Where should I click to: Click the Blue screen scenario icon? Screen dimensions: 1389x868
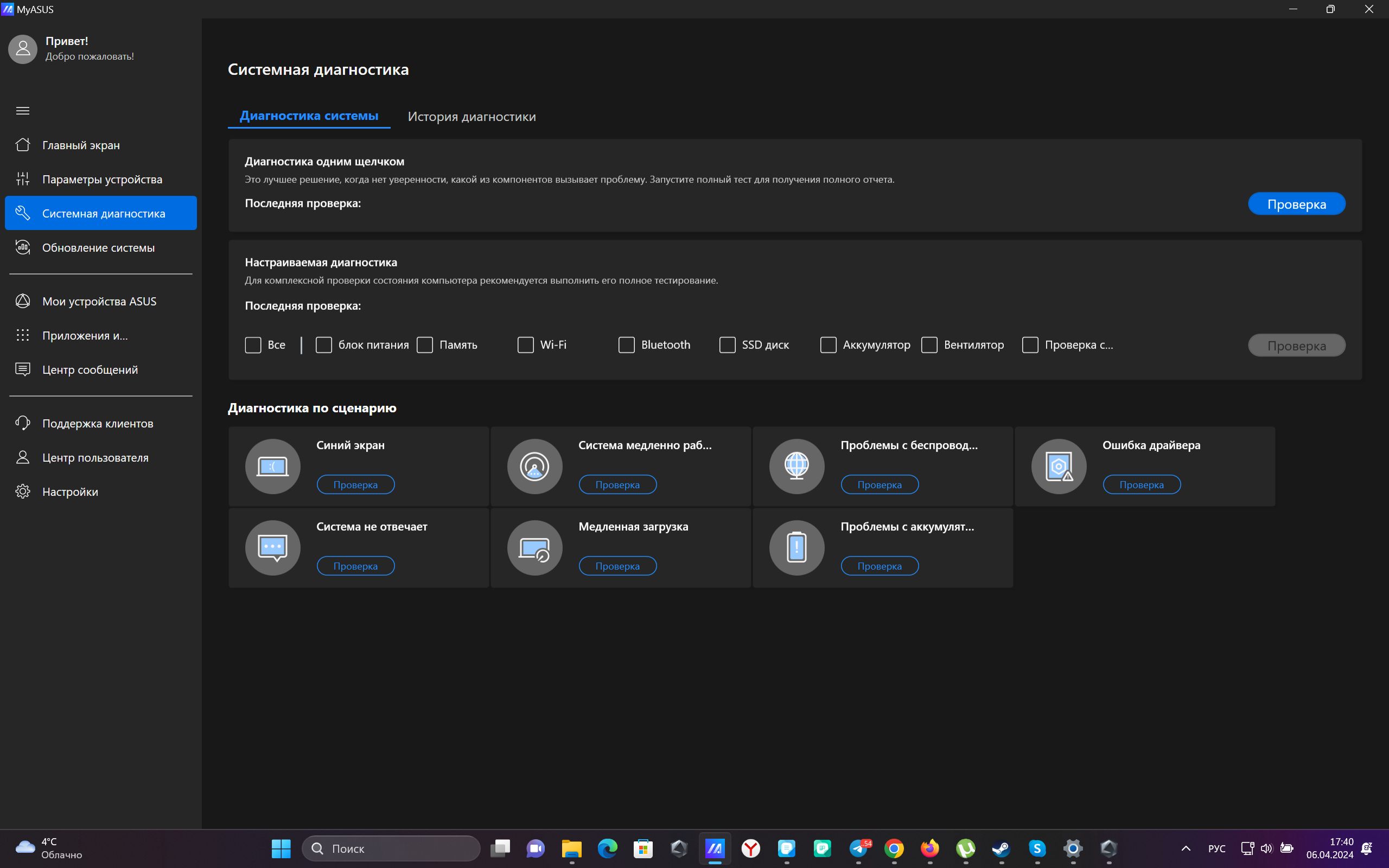(x=272, y=466)
